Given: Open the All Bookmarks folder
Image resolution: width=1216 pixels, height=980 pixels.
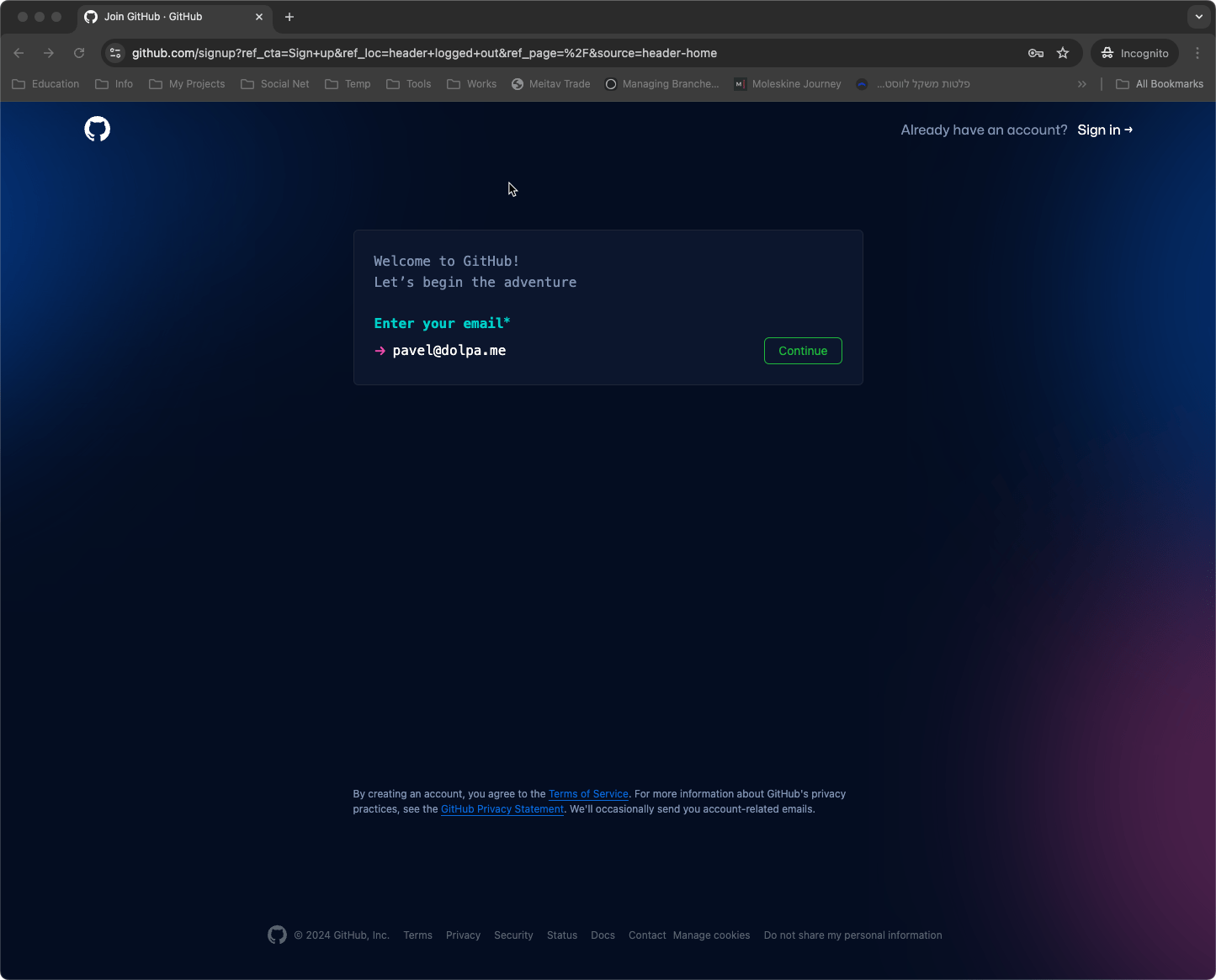Looking at the screenshot, I should [1160, 84].
